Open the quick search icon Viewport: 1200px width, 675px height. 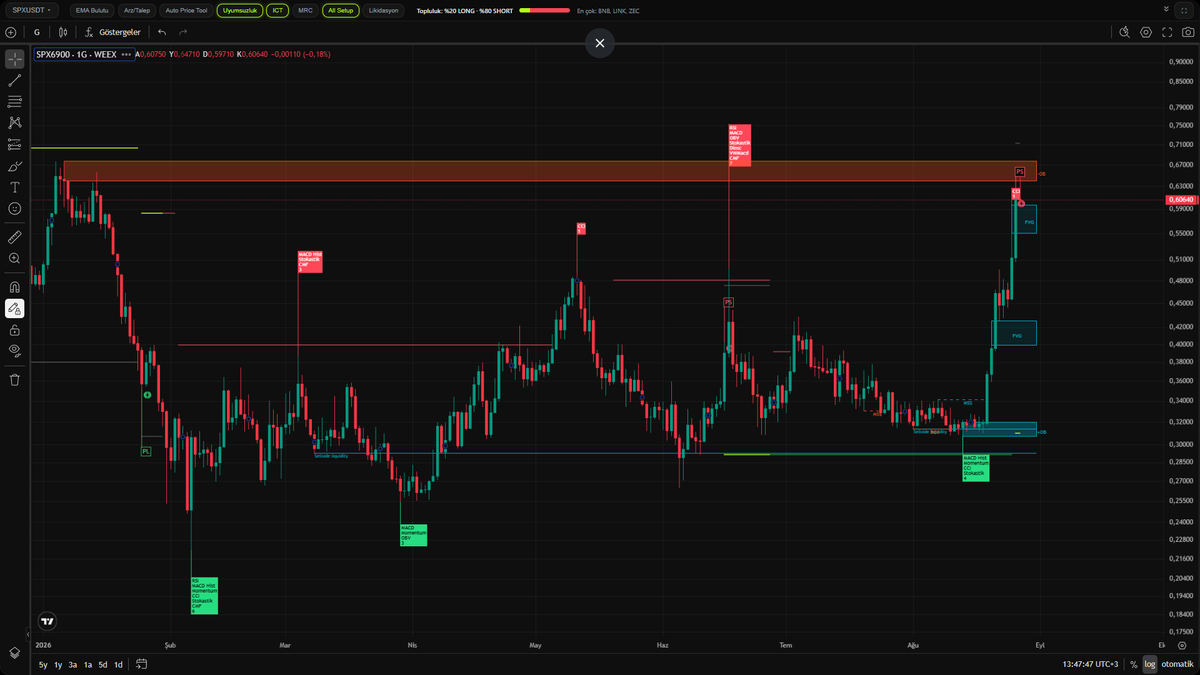pos(1124,32)
